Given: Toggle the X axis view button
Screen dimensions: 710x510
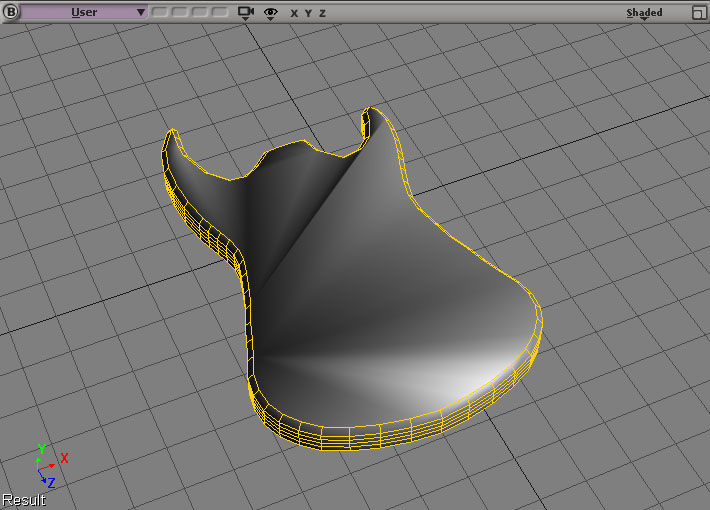Looking at the screenshot, I should coord(294,13).
